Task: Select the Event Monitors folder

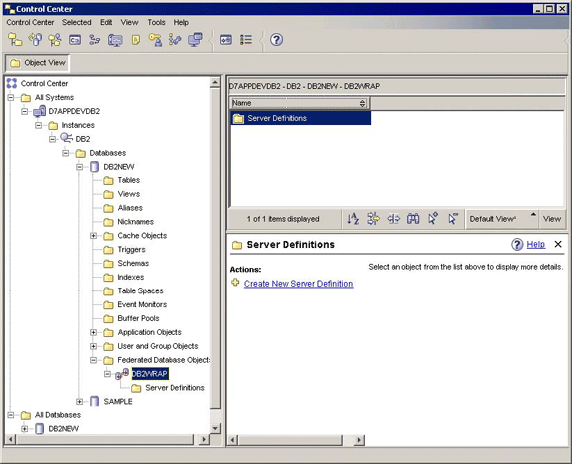Action: click(x=142, y=304)
